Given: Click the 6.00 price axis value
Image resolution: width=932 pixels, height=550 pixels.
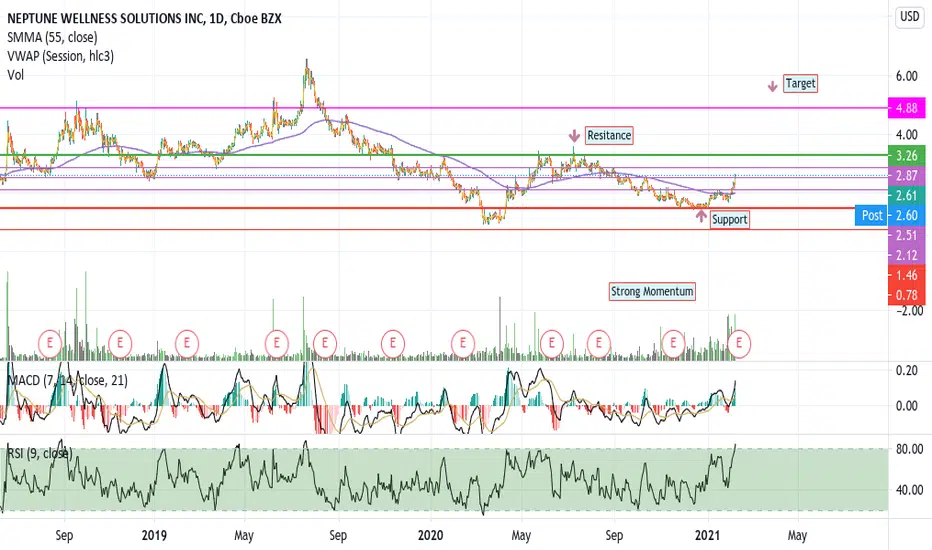Looking at the screenshot, I should coord(906,76).
